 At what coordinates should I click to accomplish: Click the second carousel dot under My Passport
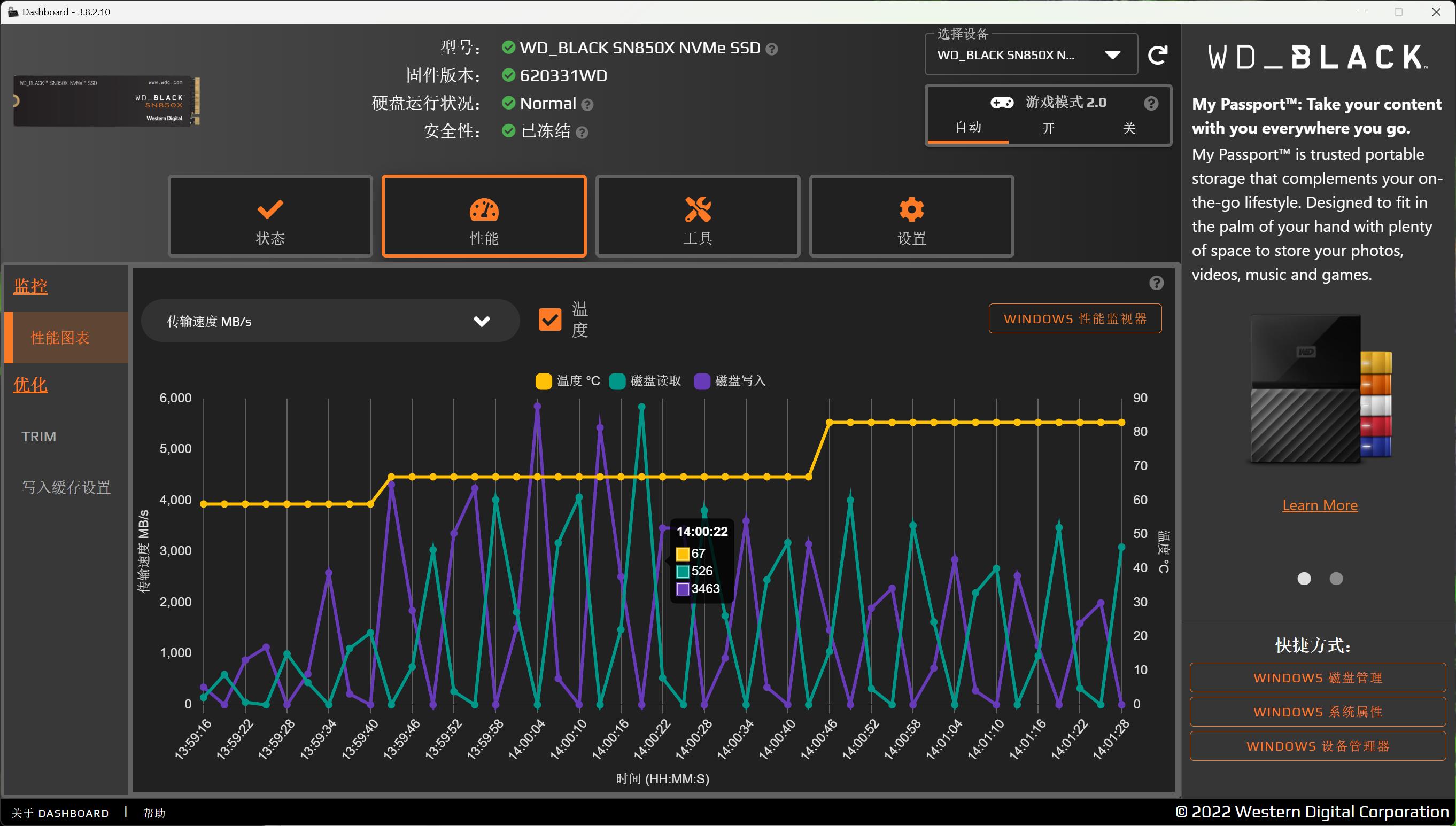coord(1336,578)
